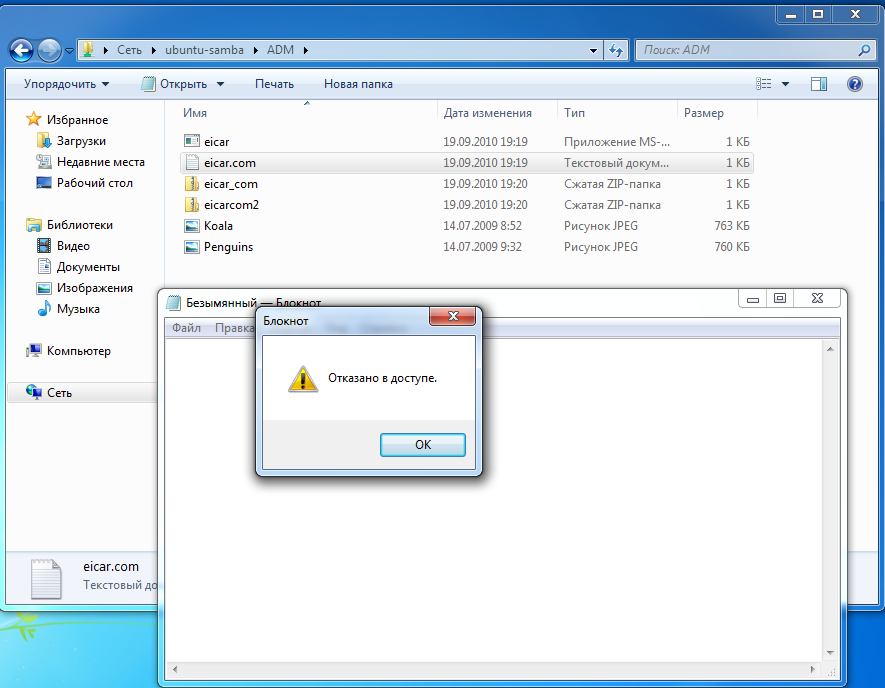Select the Сеть breadcrumb in the address bar

129,50
